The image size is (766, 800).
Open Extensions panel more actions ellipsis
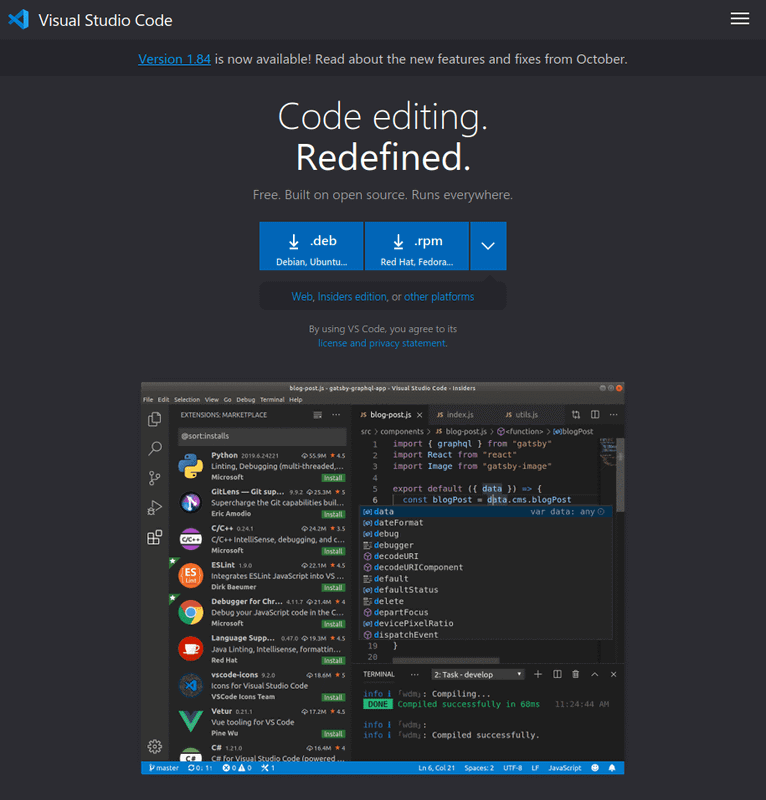click(336, 415)
